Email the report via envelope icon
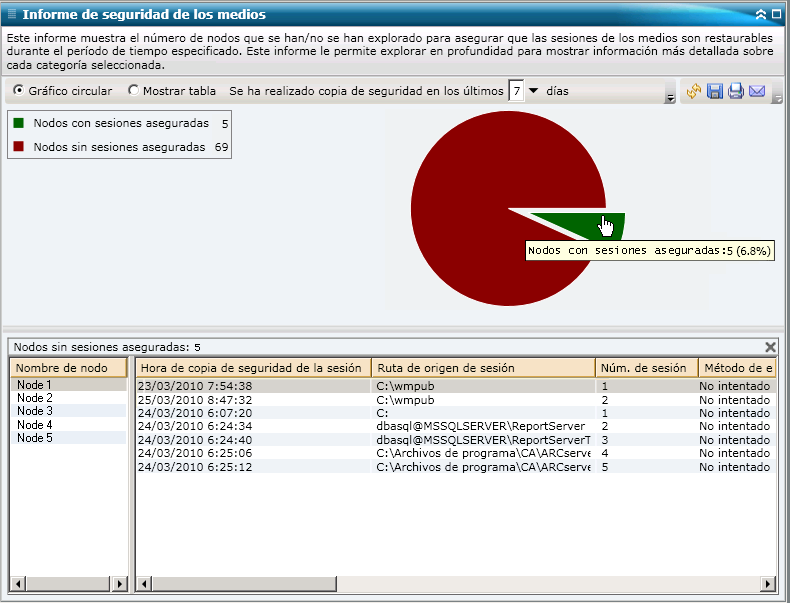Screen dimensions: 790x603 (x=757, y=91)
